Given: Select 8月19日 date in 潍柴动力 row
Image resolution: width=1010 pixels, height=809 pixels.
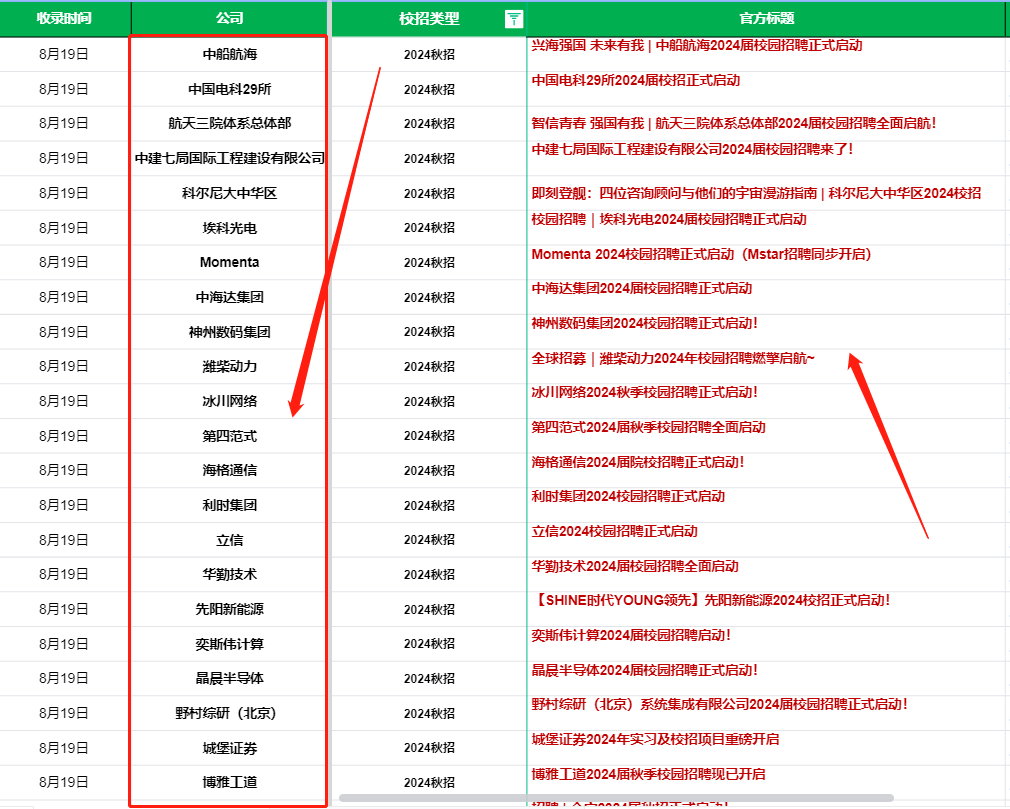Looking at the screenshot, I should [64, 366].
